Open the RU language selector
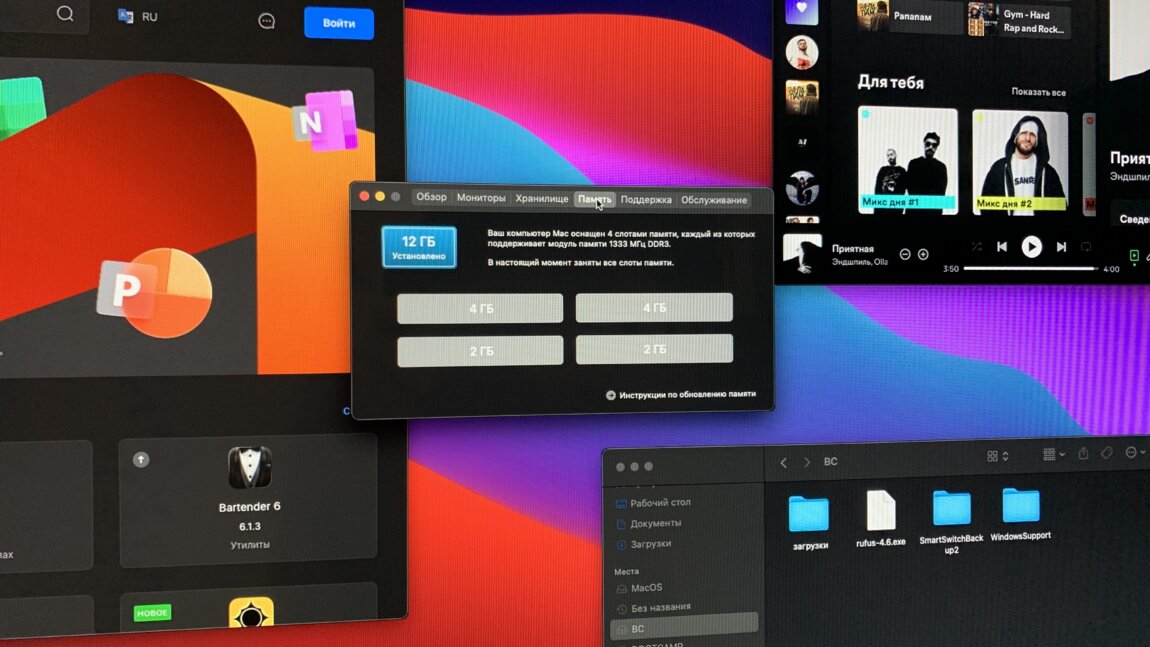The width and height of the screenshot is (1150, 647). 138,17
